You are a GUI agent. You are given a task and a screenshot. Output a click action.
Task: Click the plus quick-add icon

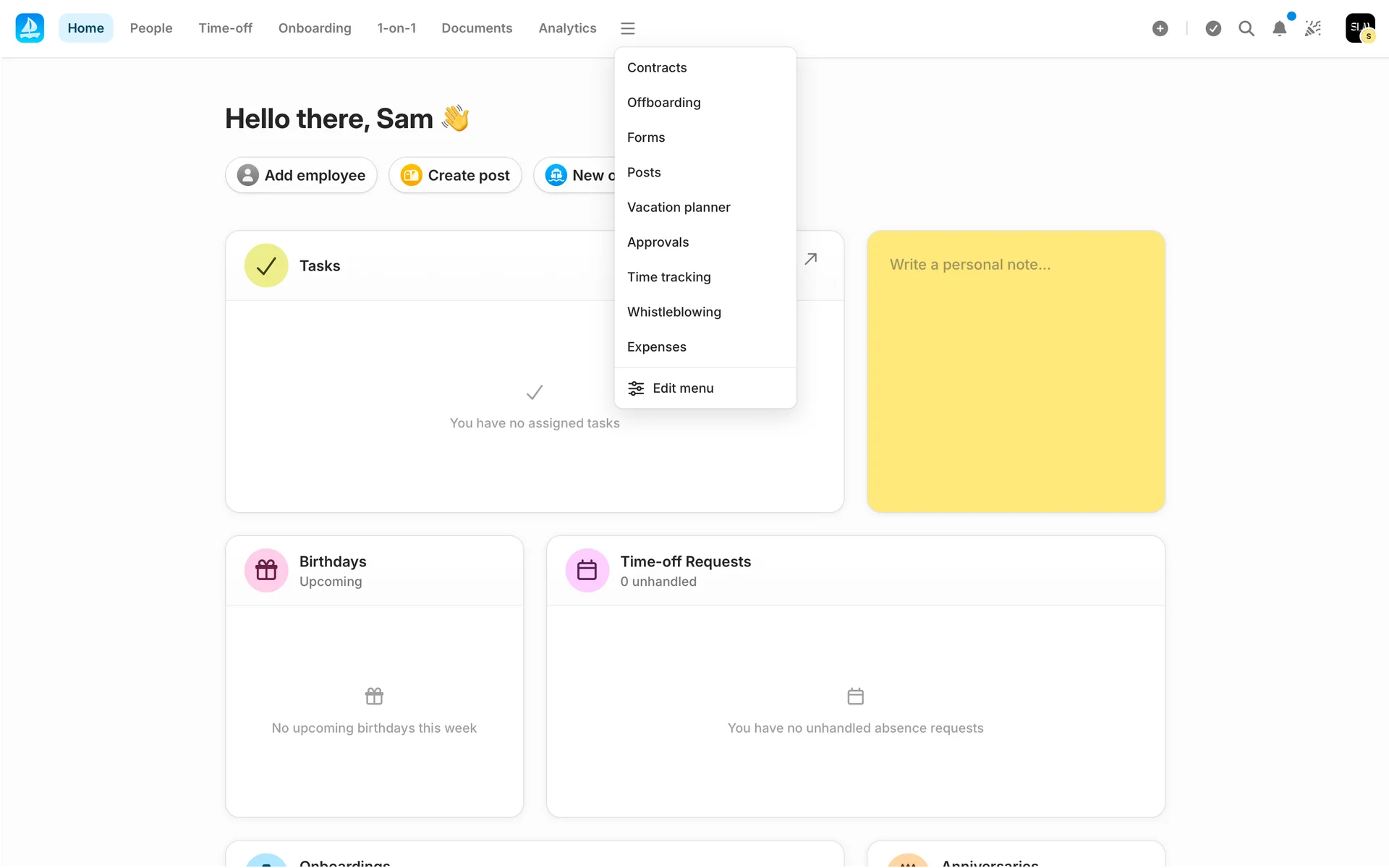1160,28
